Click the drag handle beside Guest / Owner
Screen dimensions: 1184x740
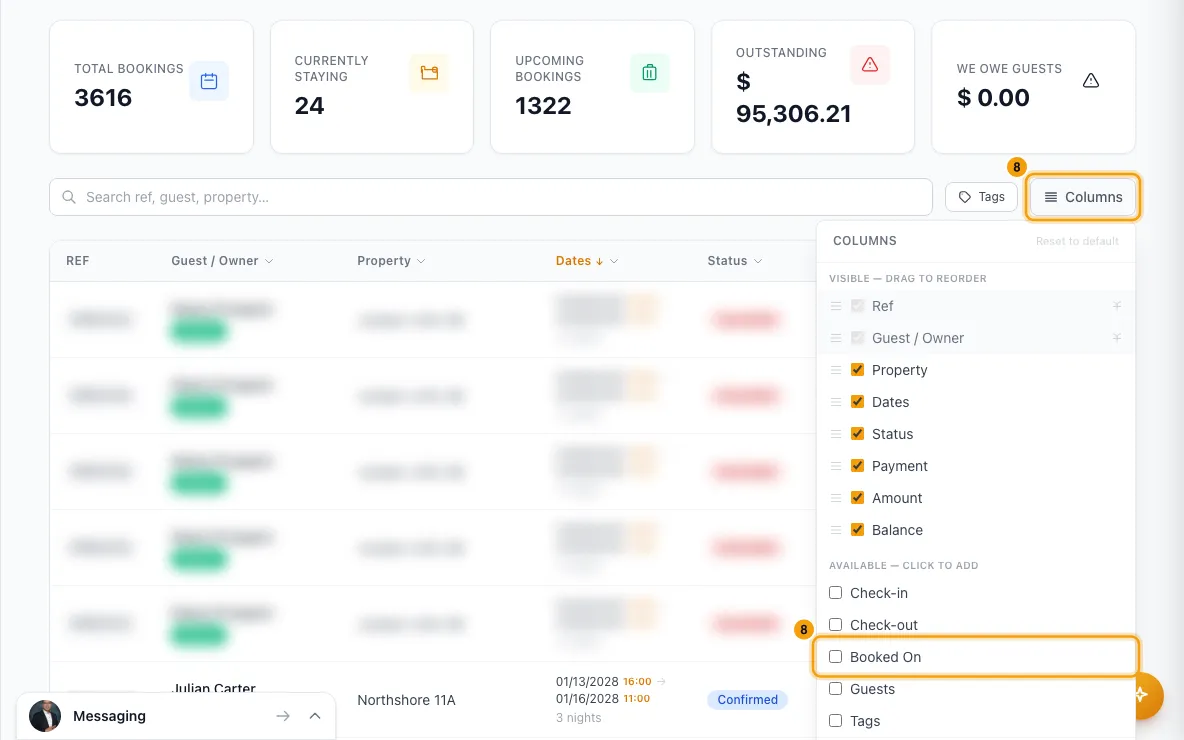[x=836, y=338]
